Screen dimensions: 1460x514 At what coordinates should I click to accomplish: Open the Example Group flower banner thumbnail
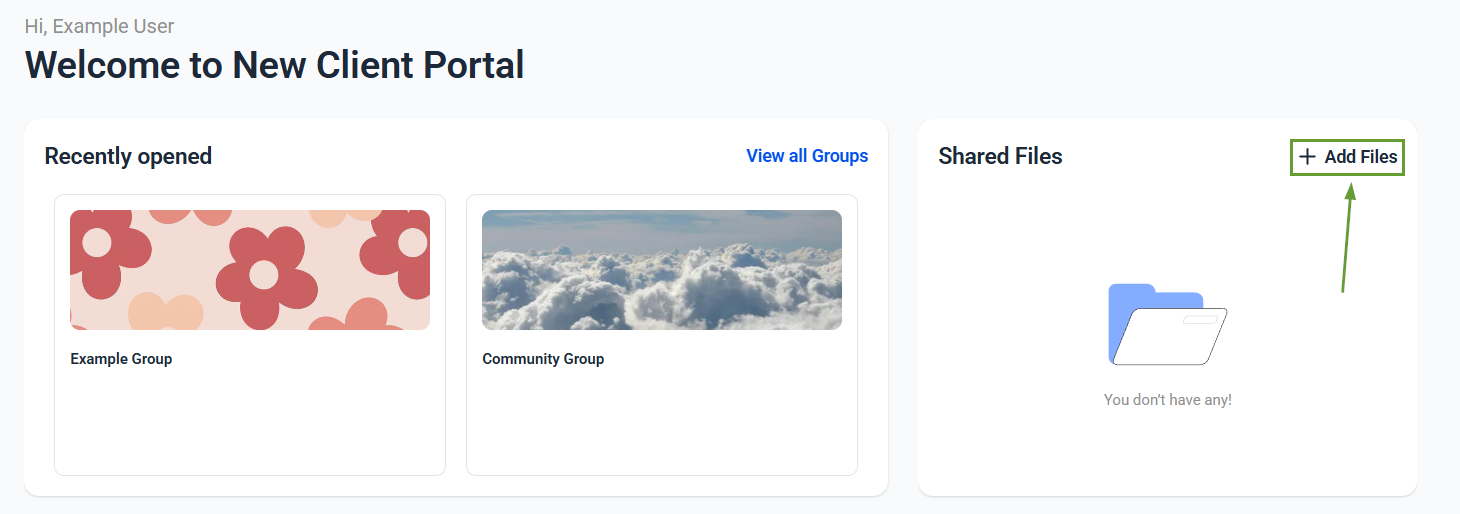[250, 270]
